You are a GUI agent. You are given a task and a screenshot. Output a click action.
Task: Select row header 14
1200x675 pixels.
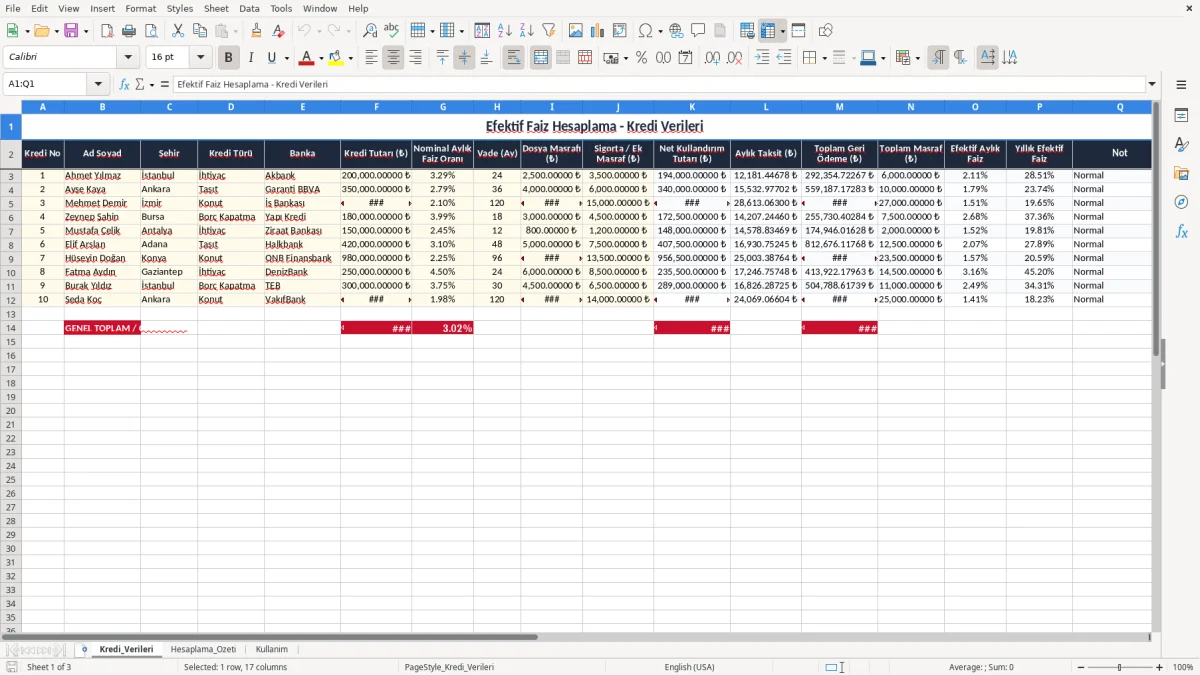pos(11,328)
